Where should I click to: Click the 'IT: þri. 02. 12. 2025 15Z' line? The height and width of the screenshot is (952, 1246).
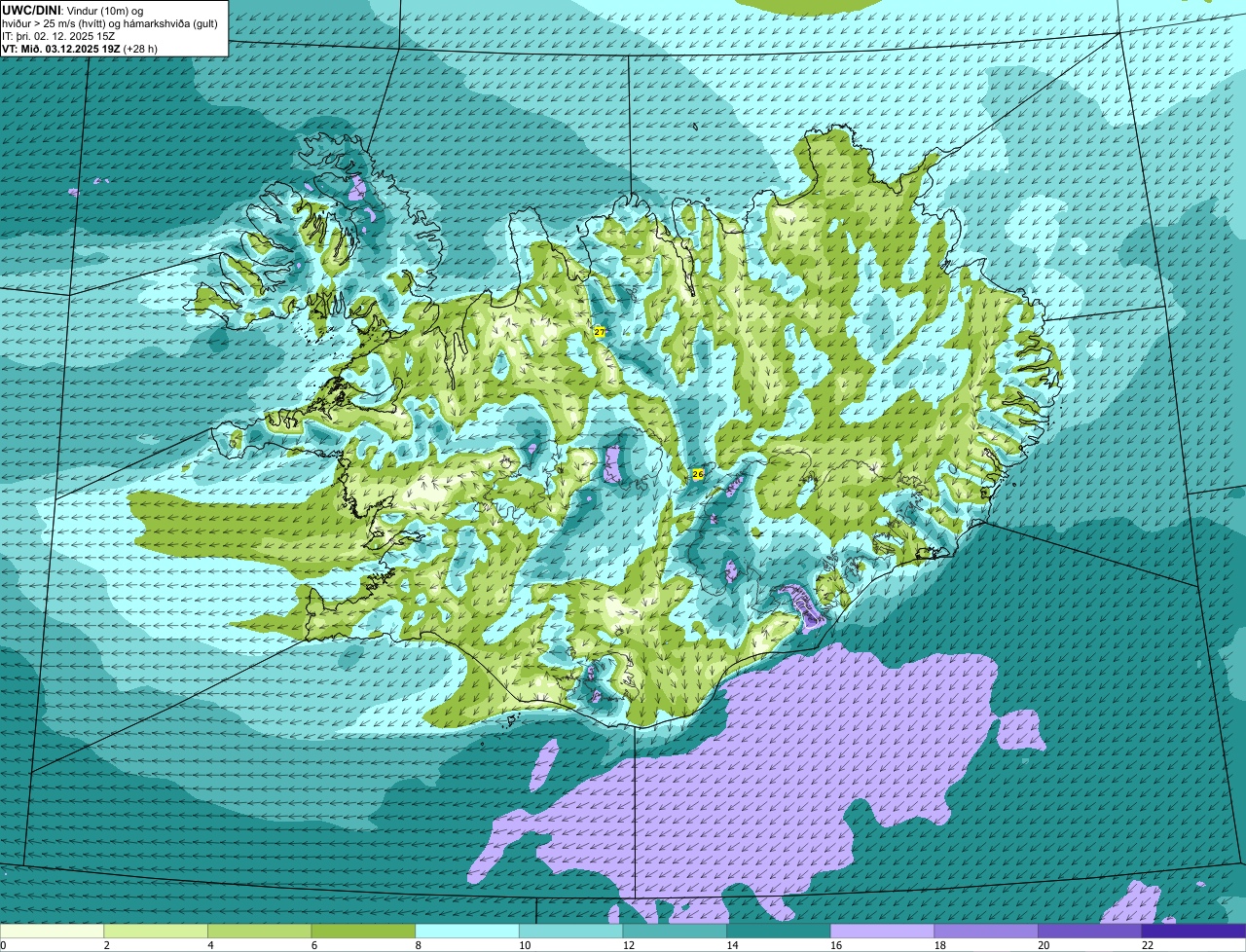click(59, 36)
